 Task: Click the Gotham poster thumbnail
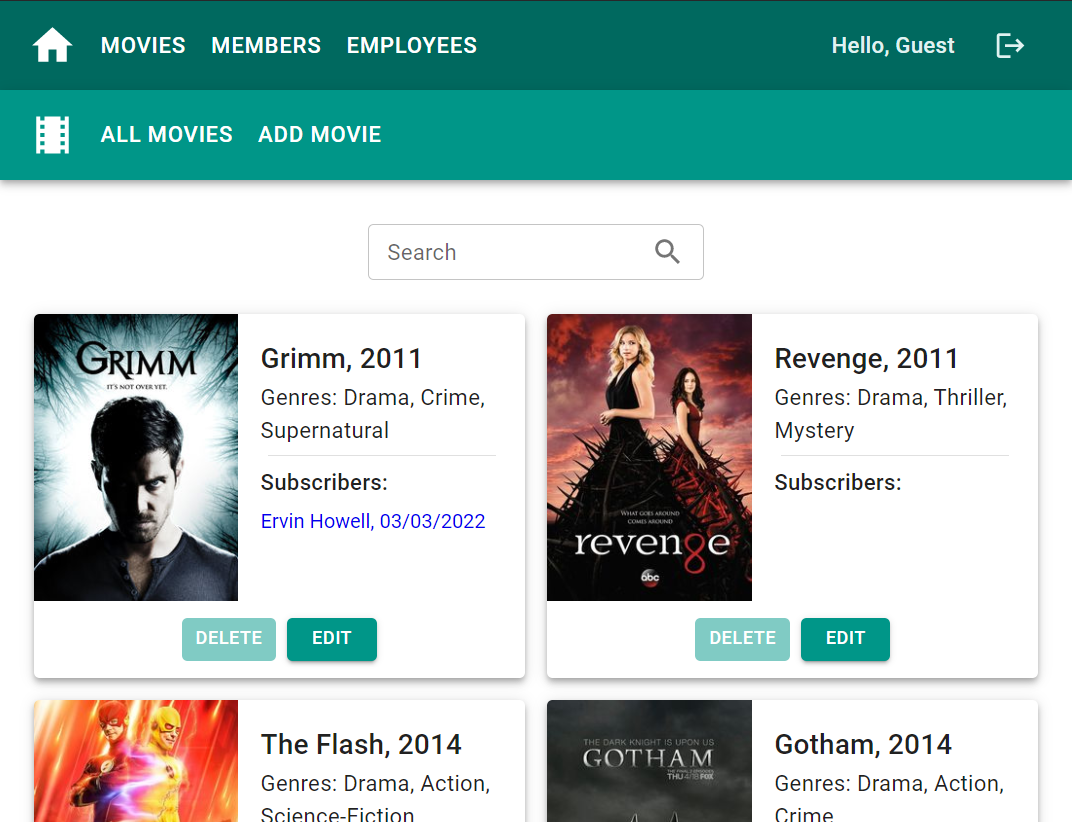[x=649, y=761]
